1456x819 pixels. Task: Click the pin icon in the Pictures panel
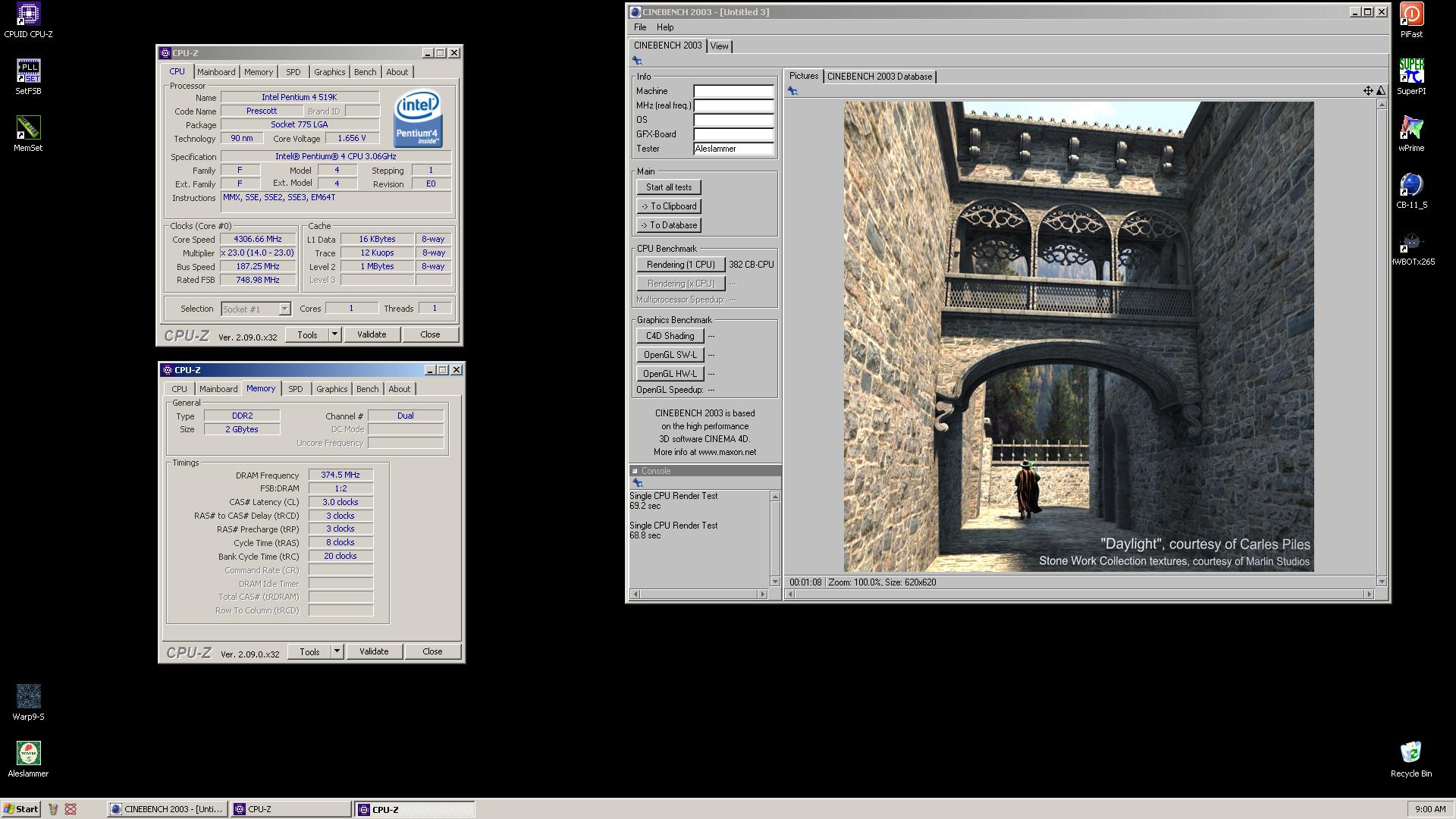(792, 91)
